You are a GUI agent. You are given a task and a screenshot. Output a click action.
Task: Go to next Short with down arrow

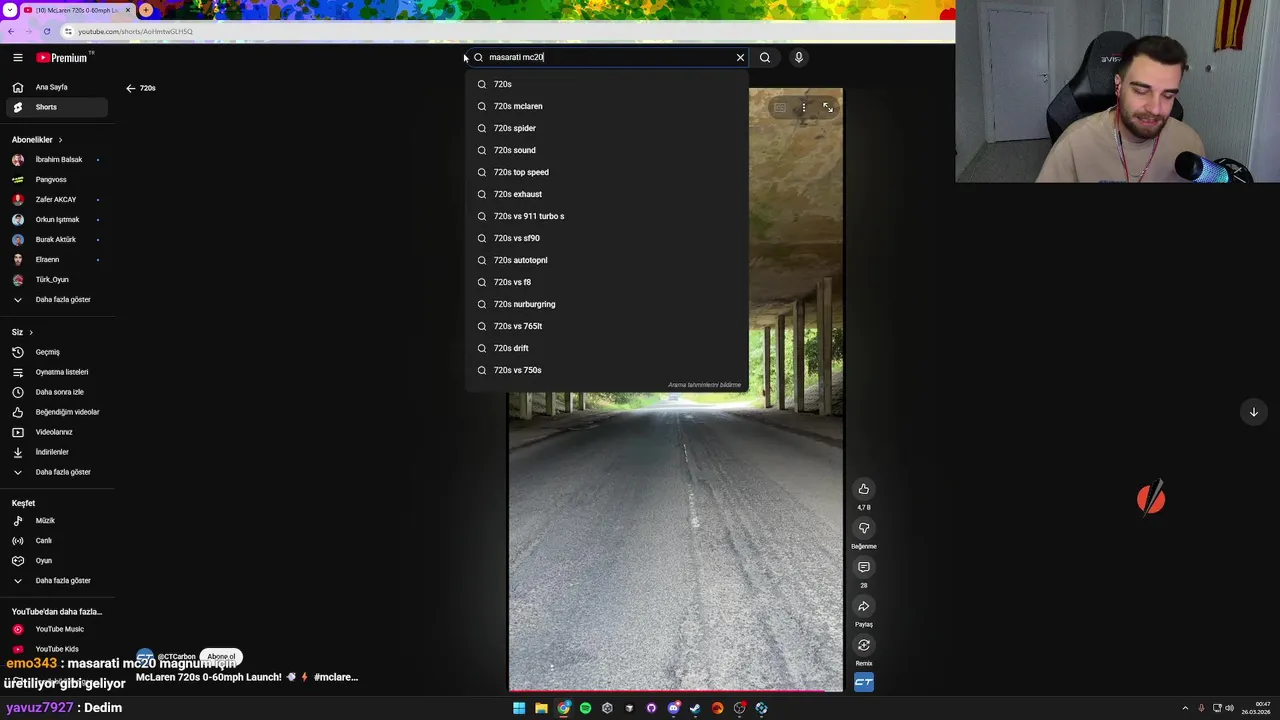[x=1253, y=412]
